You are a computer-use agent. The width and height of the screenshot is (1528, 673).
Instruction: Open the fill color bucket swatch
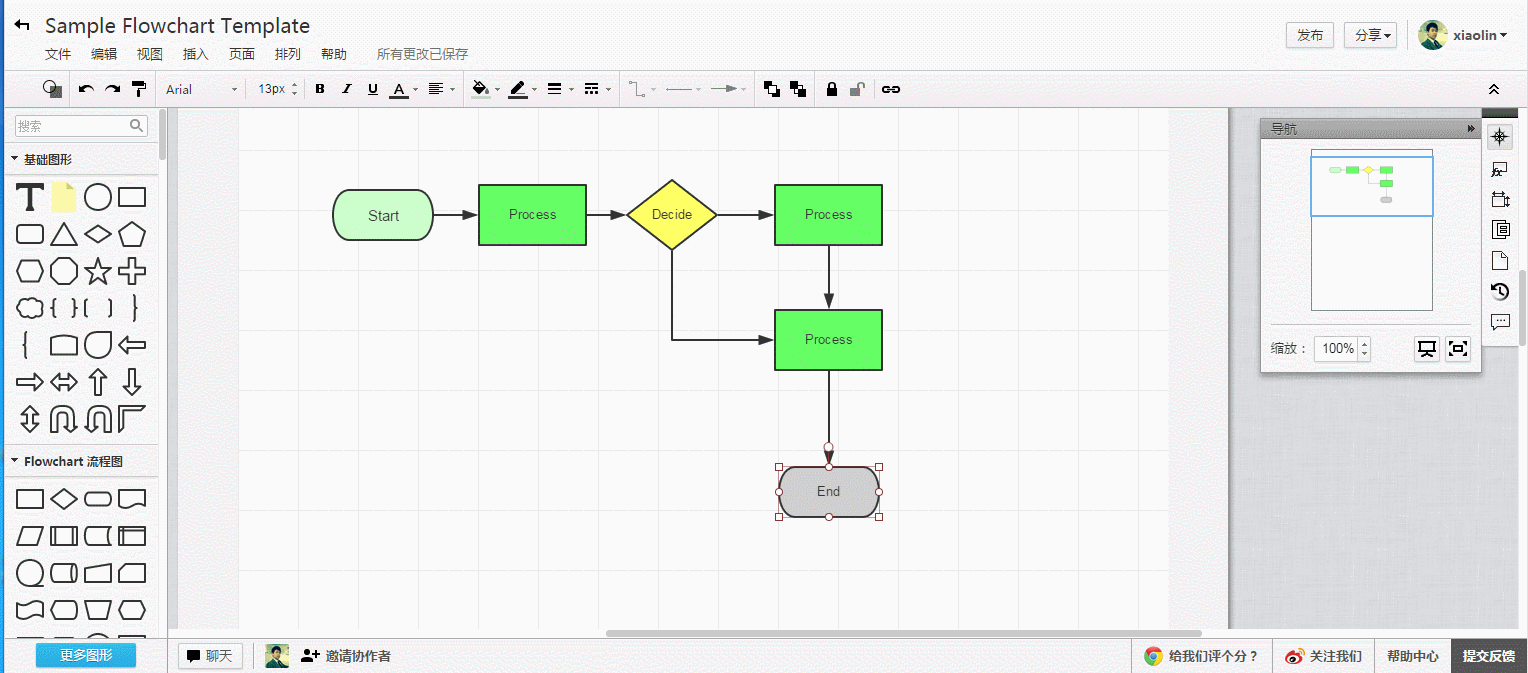480,89
